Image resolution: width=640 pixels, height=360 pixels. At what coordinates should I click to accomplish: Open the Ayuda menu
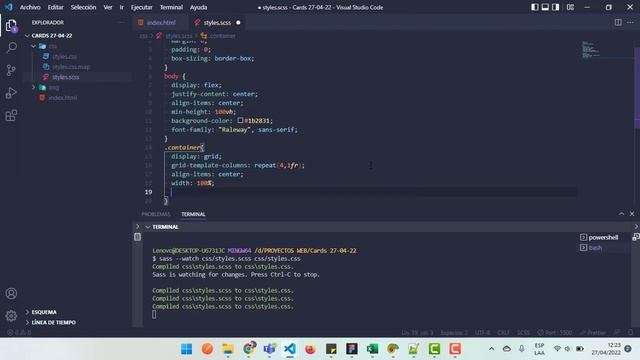[198, 7]
